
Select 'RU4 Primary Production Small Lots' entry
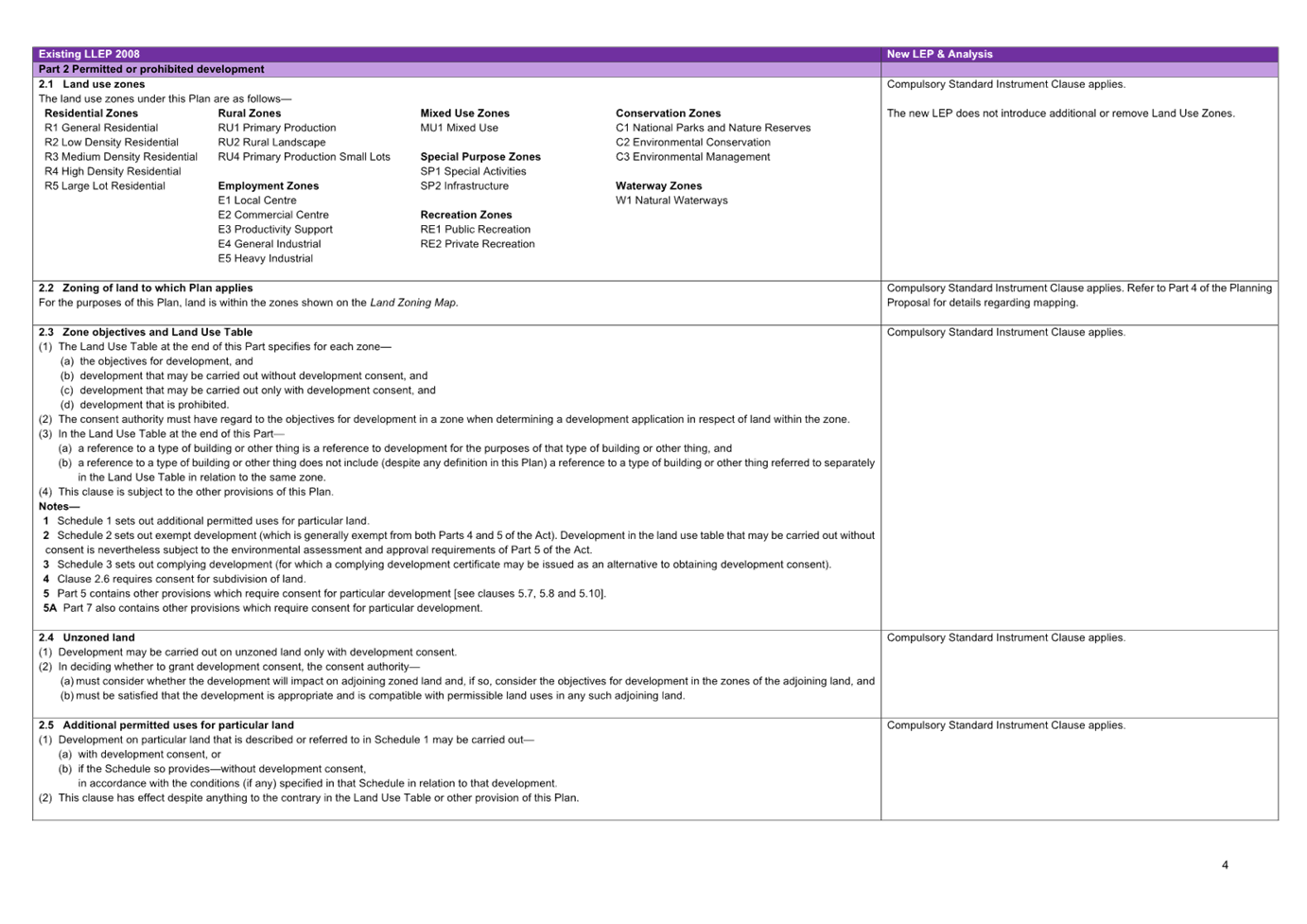(x=305, y=157)
